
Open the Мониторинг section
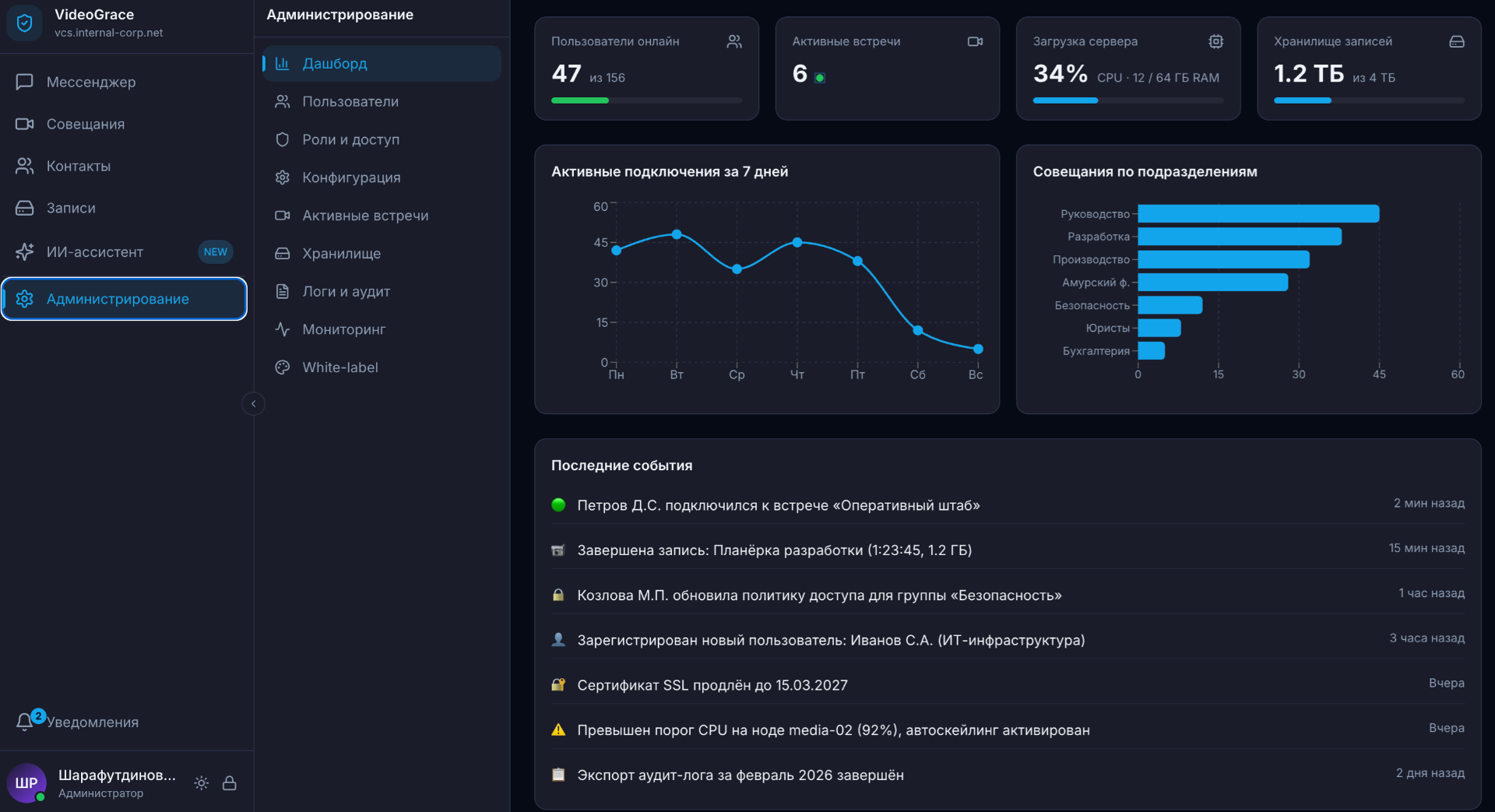[x=382, y=329]
